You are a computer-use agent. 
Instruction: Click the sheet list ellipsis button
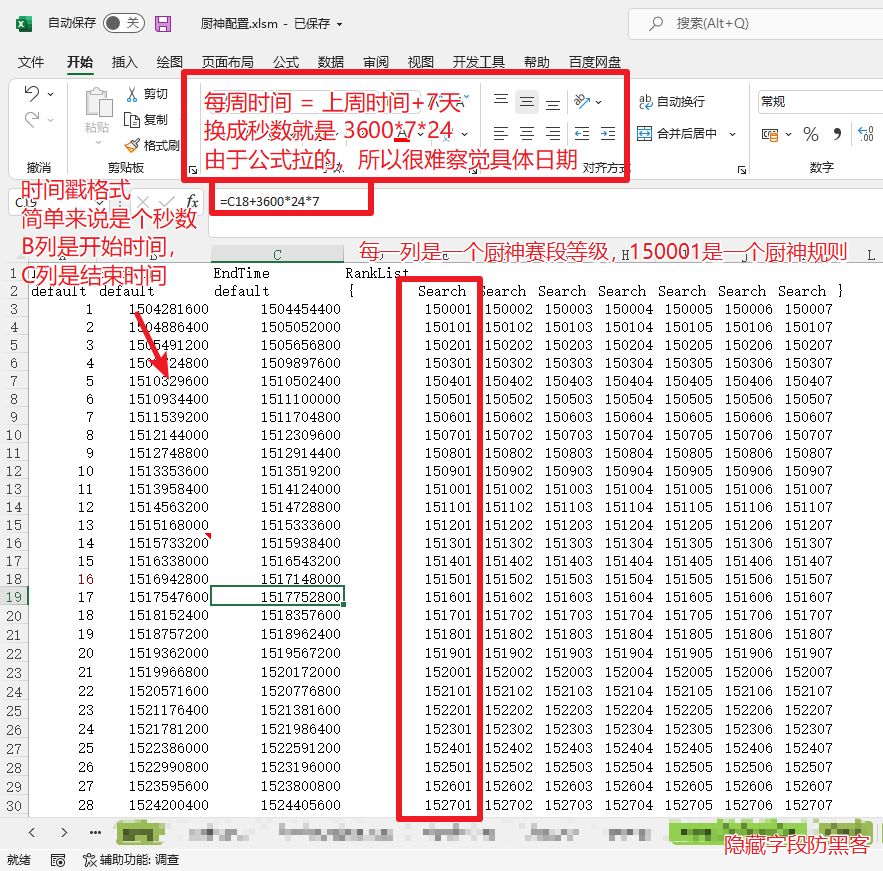(95, 833)
